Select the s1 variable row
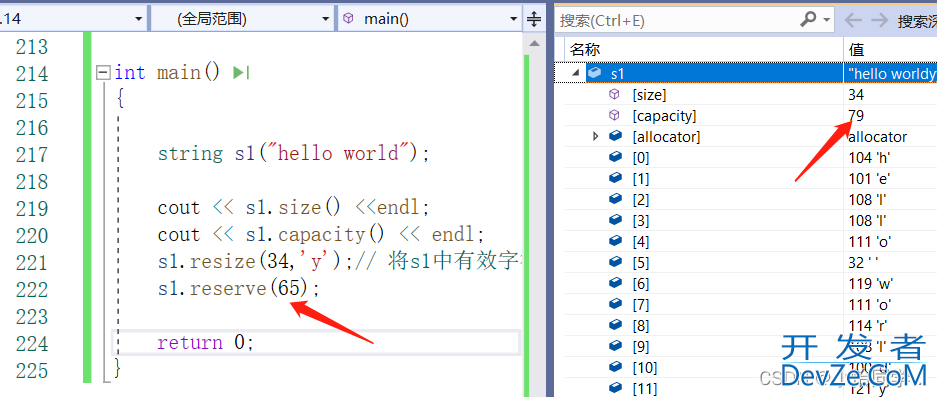 pos(746,73)
